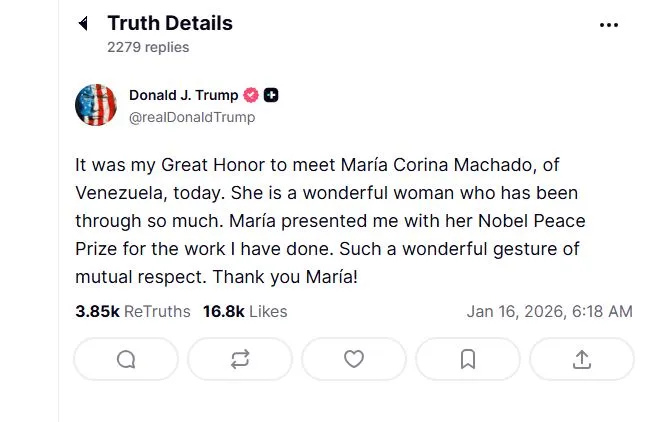Bookmark this Truth post

(x=468, y=360)
